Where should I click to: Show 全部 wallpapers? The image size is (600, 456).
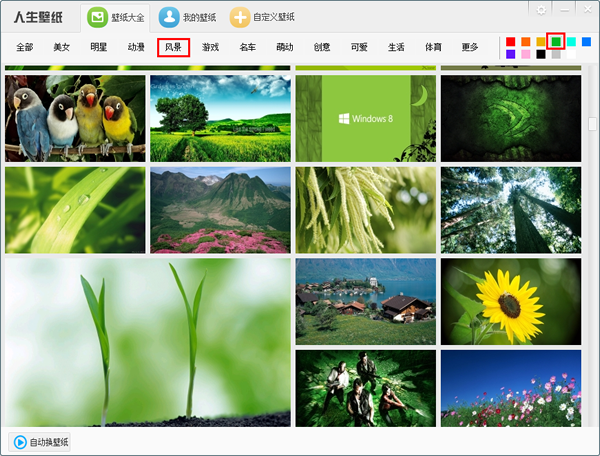pyautogui.click(x=25, y=47)
